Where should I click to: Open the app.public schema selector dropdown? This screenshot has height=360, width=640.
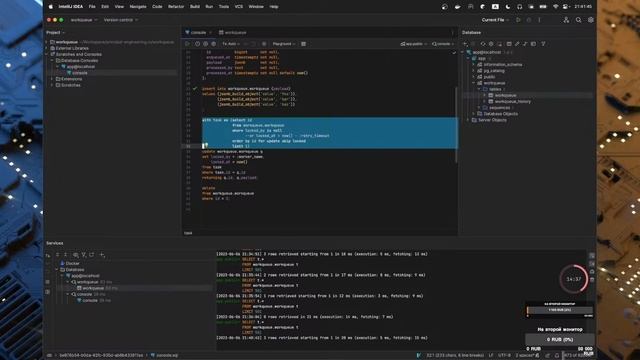tap(413, 44)
